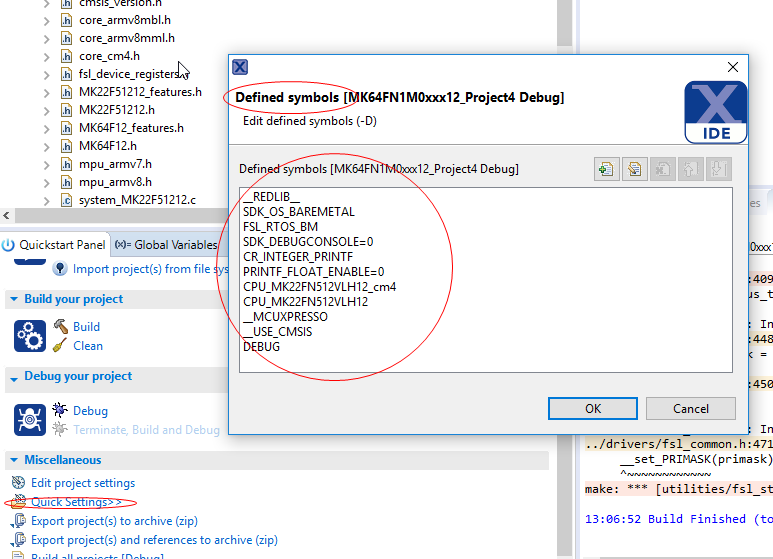The image size is (773, 559).
Task: Click the Build hammer icon
Action: point(60,326)
